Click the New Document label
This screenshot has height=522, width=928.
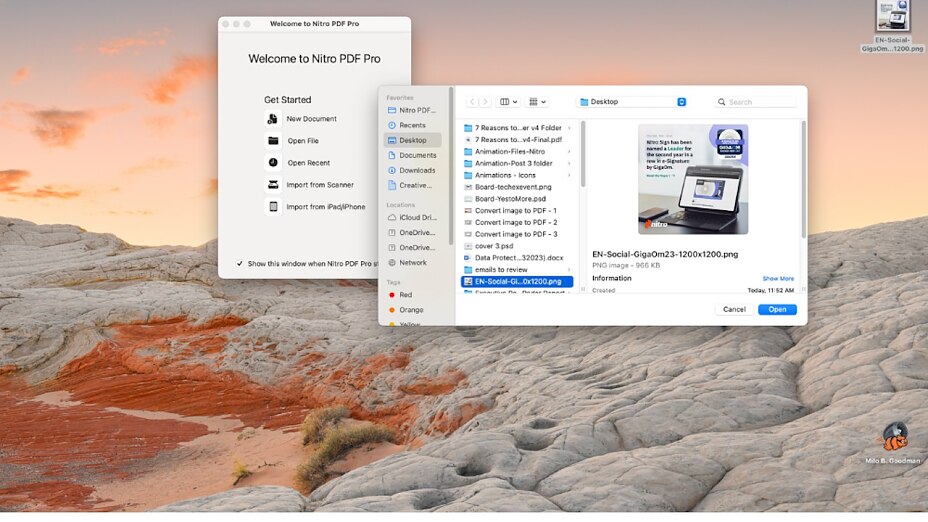click(311, 119)
